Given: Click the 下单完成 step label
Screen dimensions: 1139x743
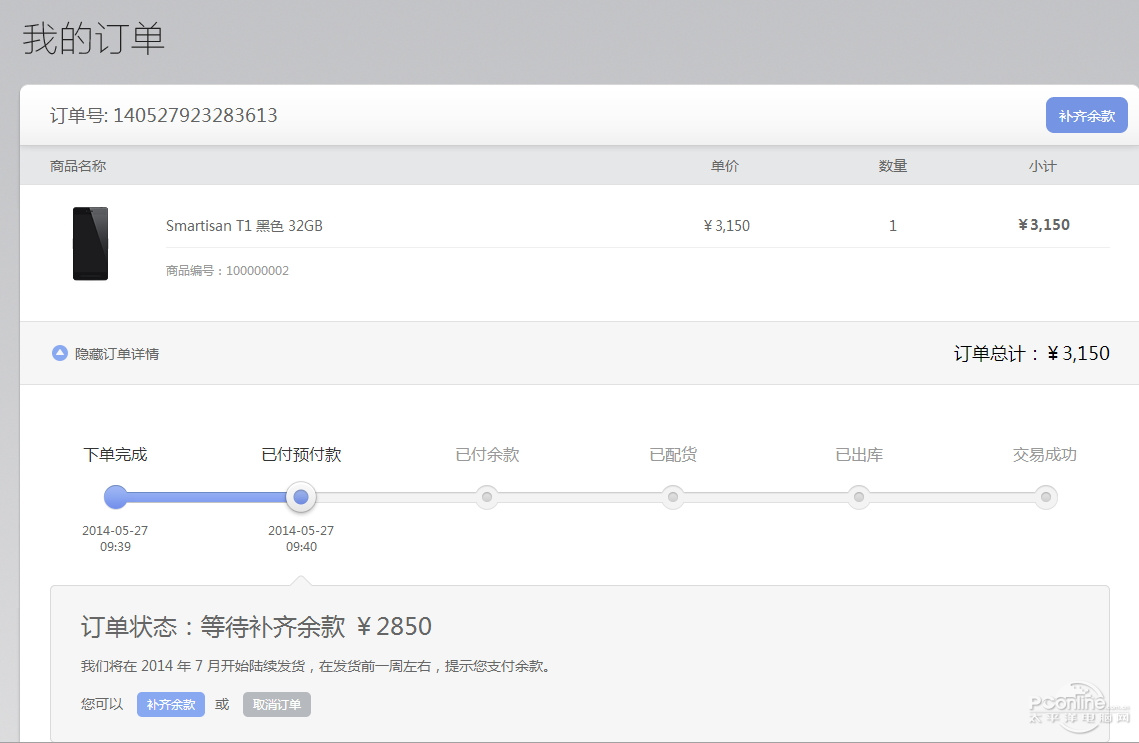Looking at the screenshot, I should [x=115, y=455].
